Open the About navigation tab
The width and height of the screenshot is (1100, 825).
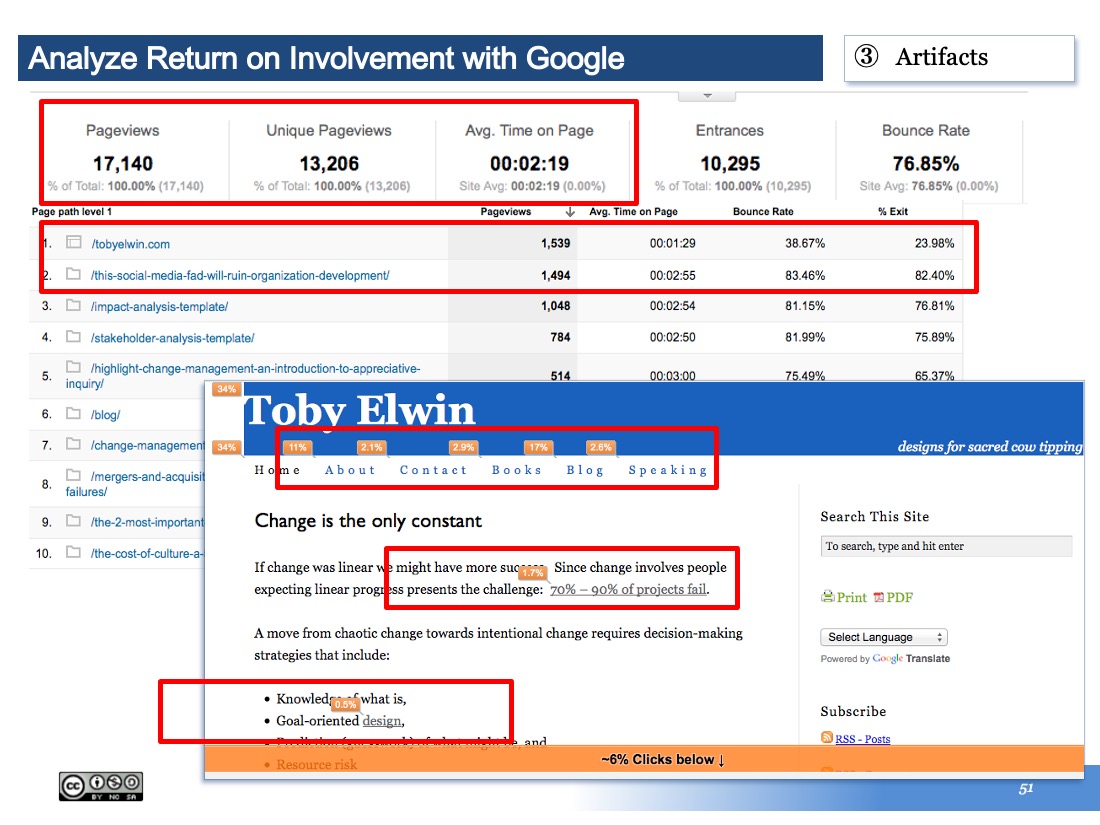[350, 470]
